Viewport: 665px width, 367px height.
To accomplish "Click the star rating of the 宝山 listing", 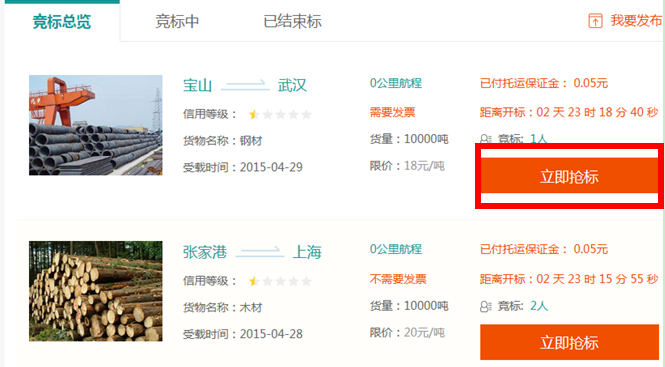I will (280, 115).
